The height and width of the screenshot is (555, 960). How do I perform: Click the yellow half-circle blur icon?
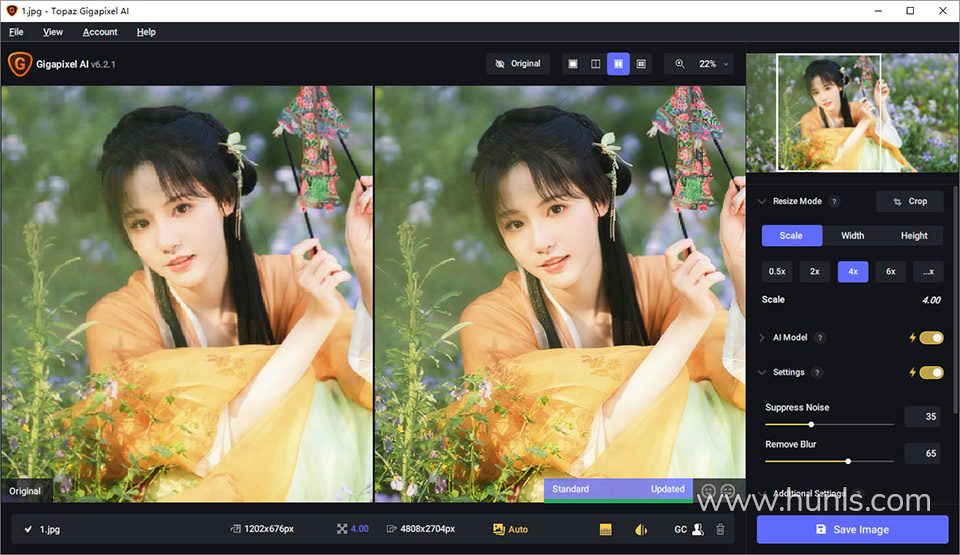tap(641, 529)
